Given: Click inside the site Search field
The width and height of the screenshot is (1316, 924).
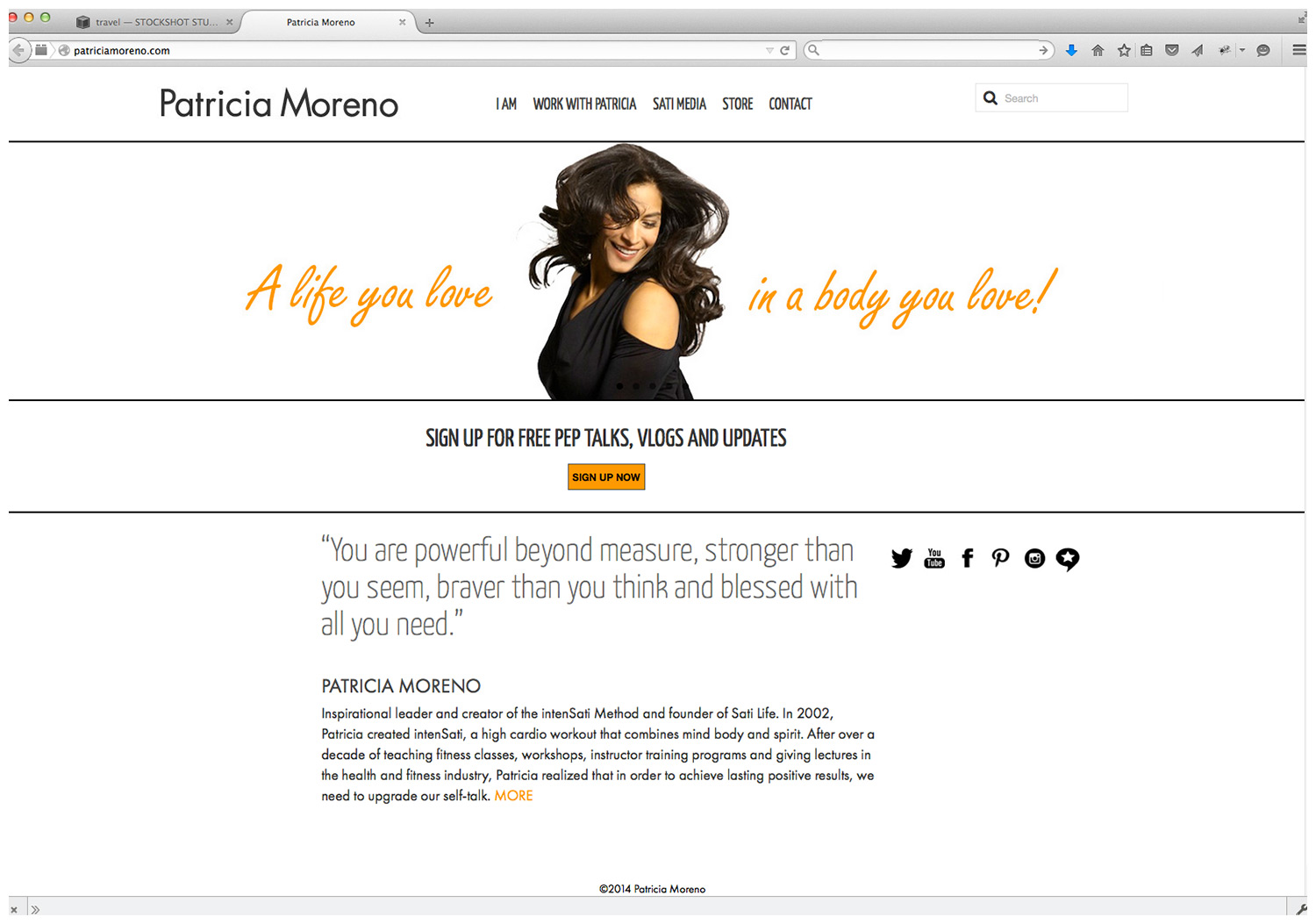Looking at the screenshot, I should 1052,97.
